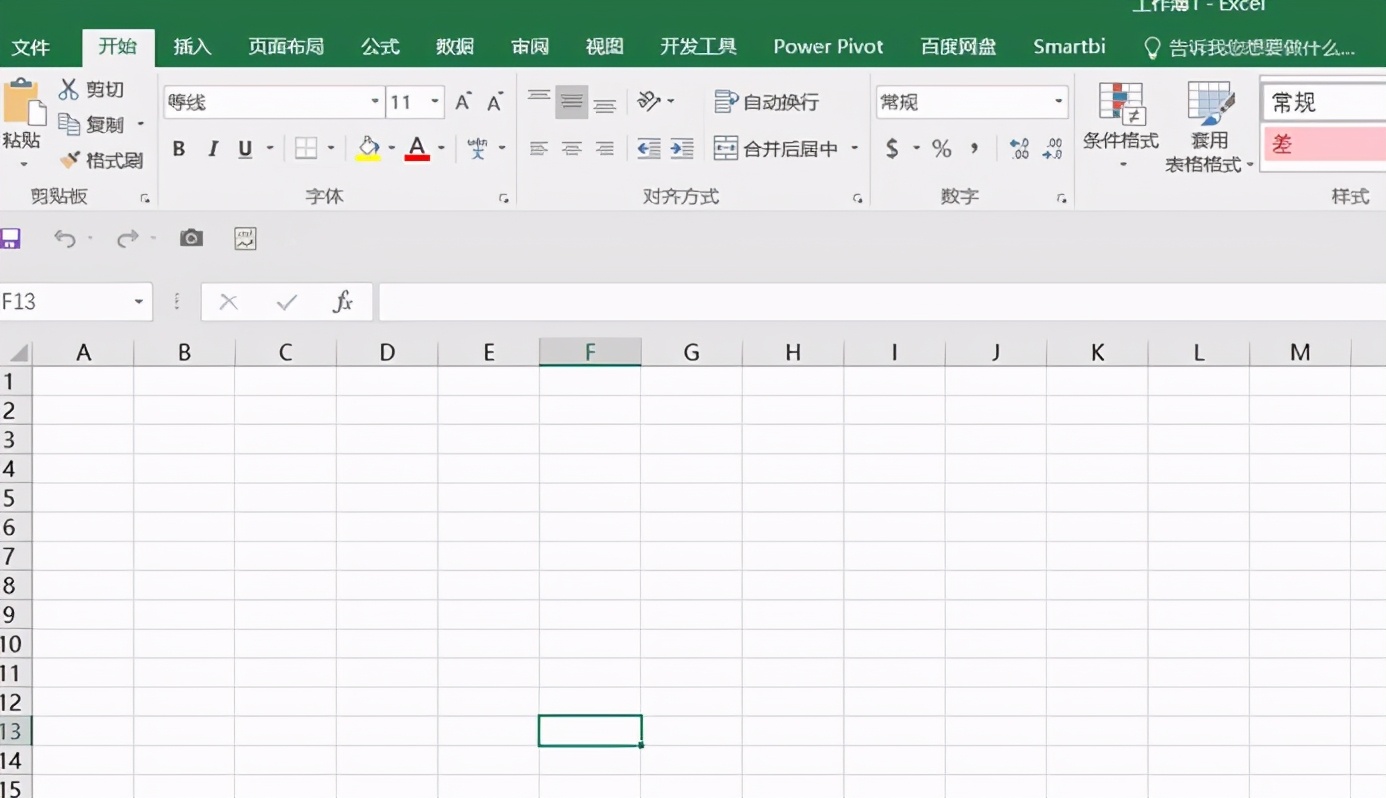Click the camera icon on quick access toolbar
Screen dimensions: 1386x798
click(191, 237)
